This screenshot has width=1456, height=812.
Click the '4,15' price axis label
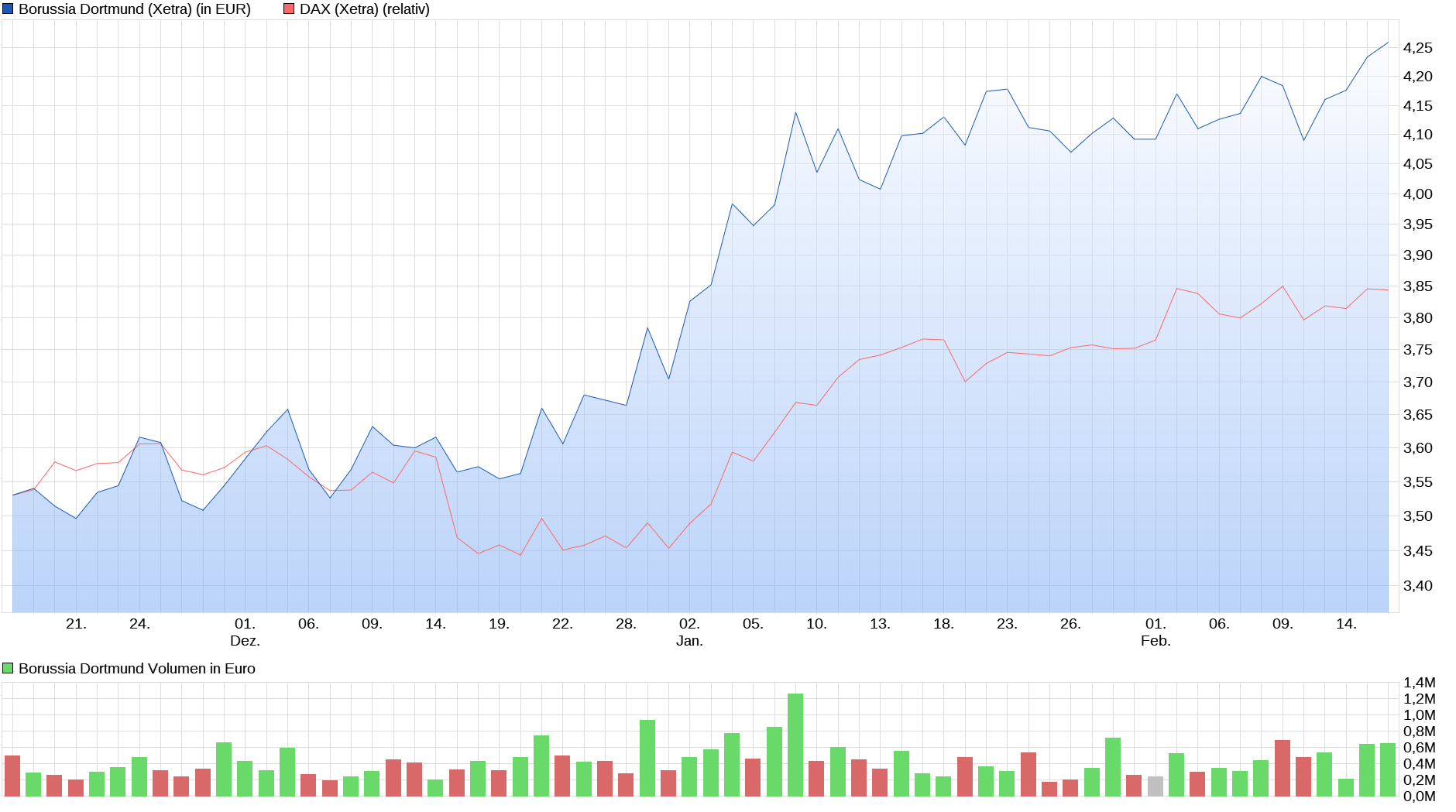tap(1418, 106)
